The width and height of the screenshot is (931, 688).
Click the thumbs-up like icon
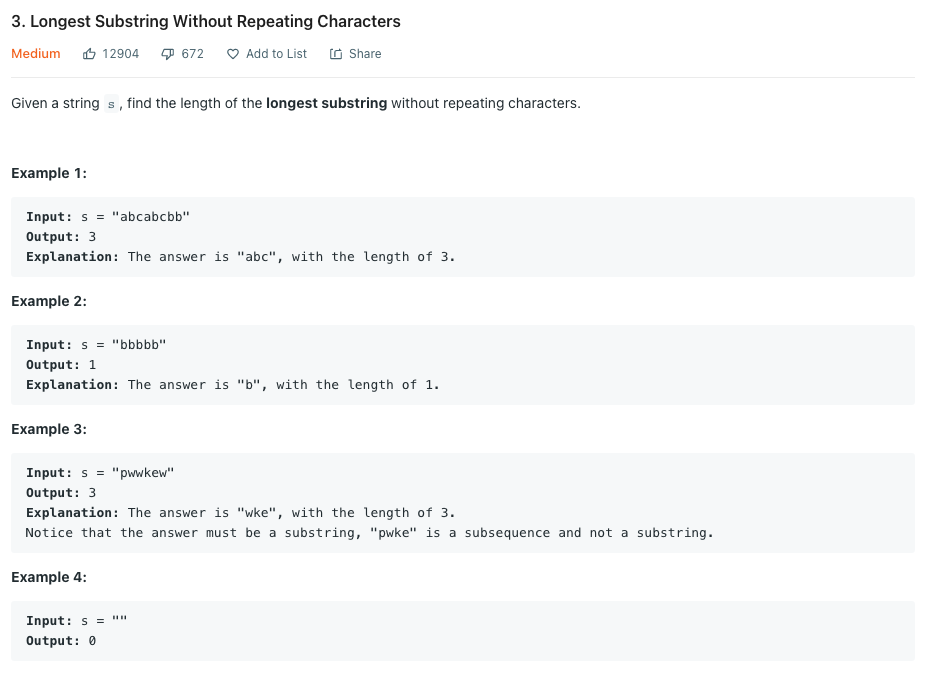pyautogui.click(x=89, y=54)
